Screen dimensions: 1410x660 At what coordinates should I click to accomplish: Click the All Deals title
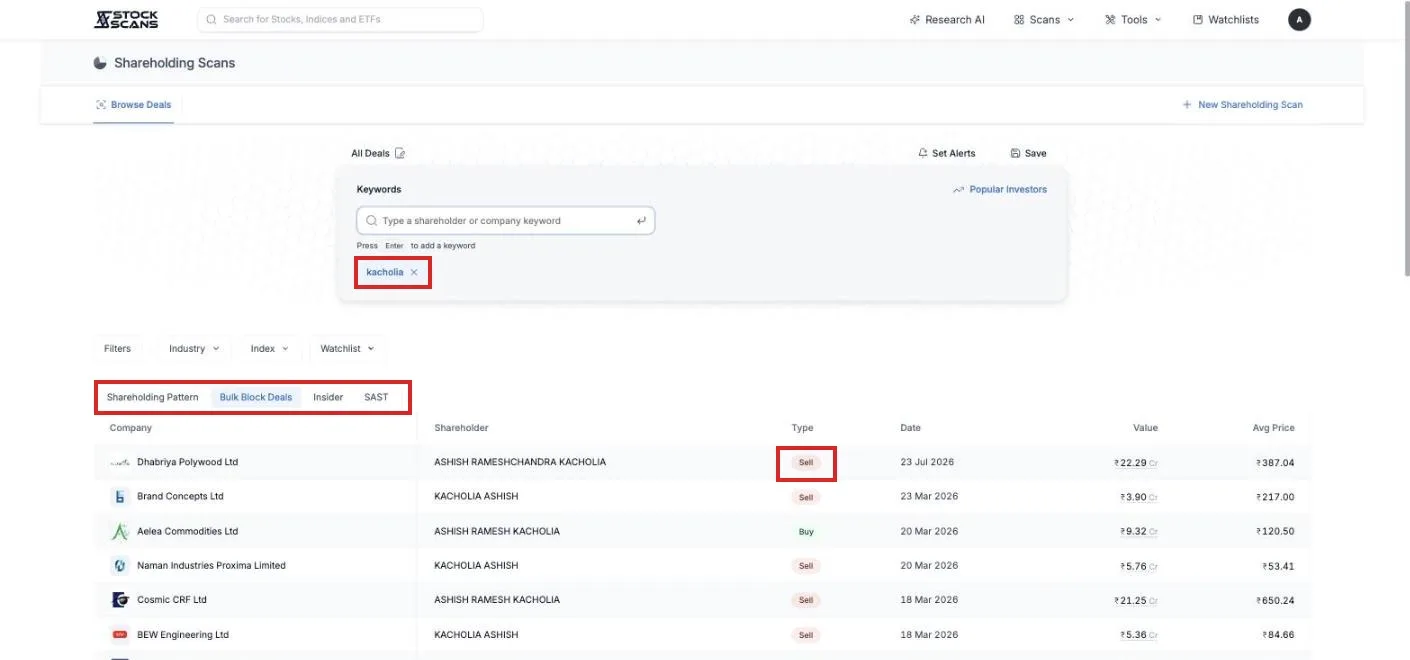click(370, 153)
